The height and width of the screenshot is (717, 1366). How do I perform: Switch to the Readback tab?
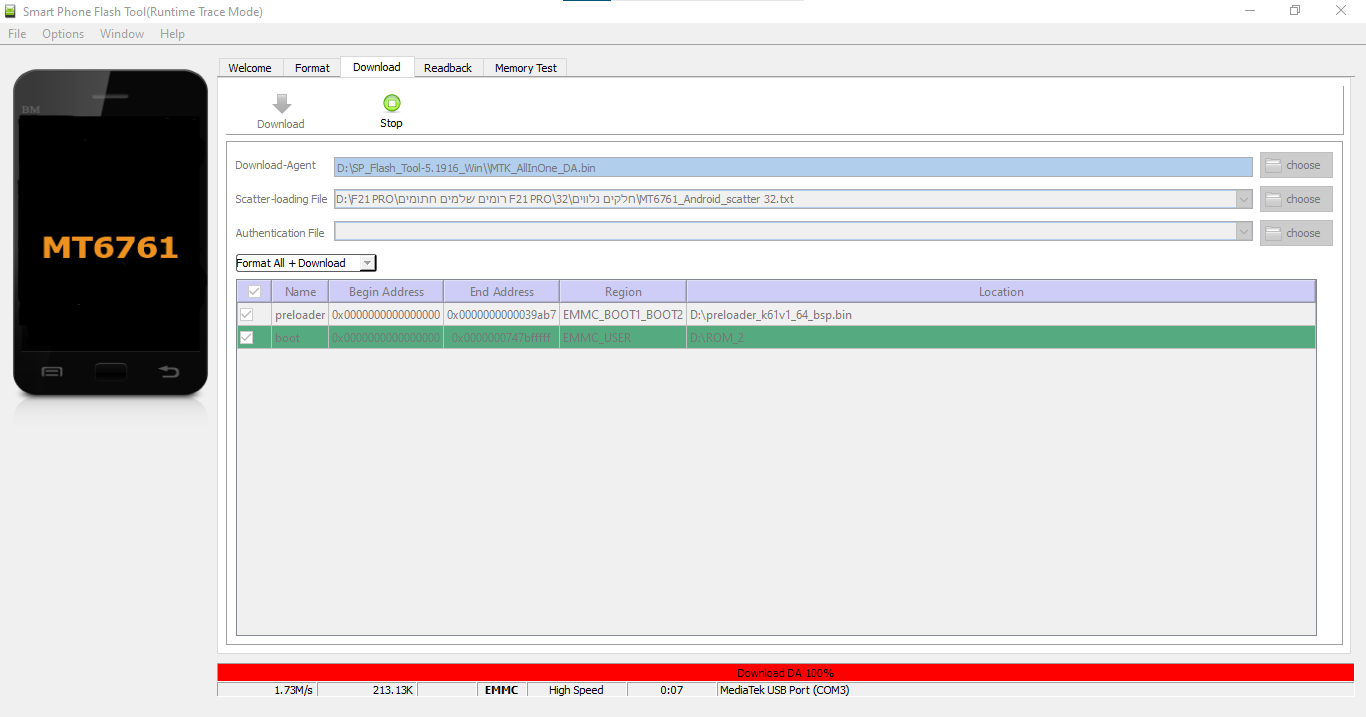pos(447,68)
